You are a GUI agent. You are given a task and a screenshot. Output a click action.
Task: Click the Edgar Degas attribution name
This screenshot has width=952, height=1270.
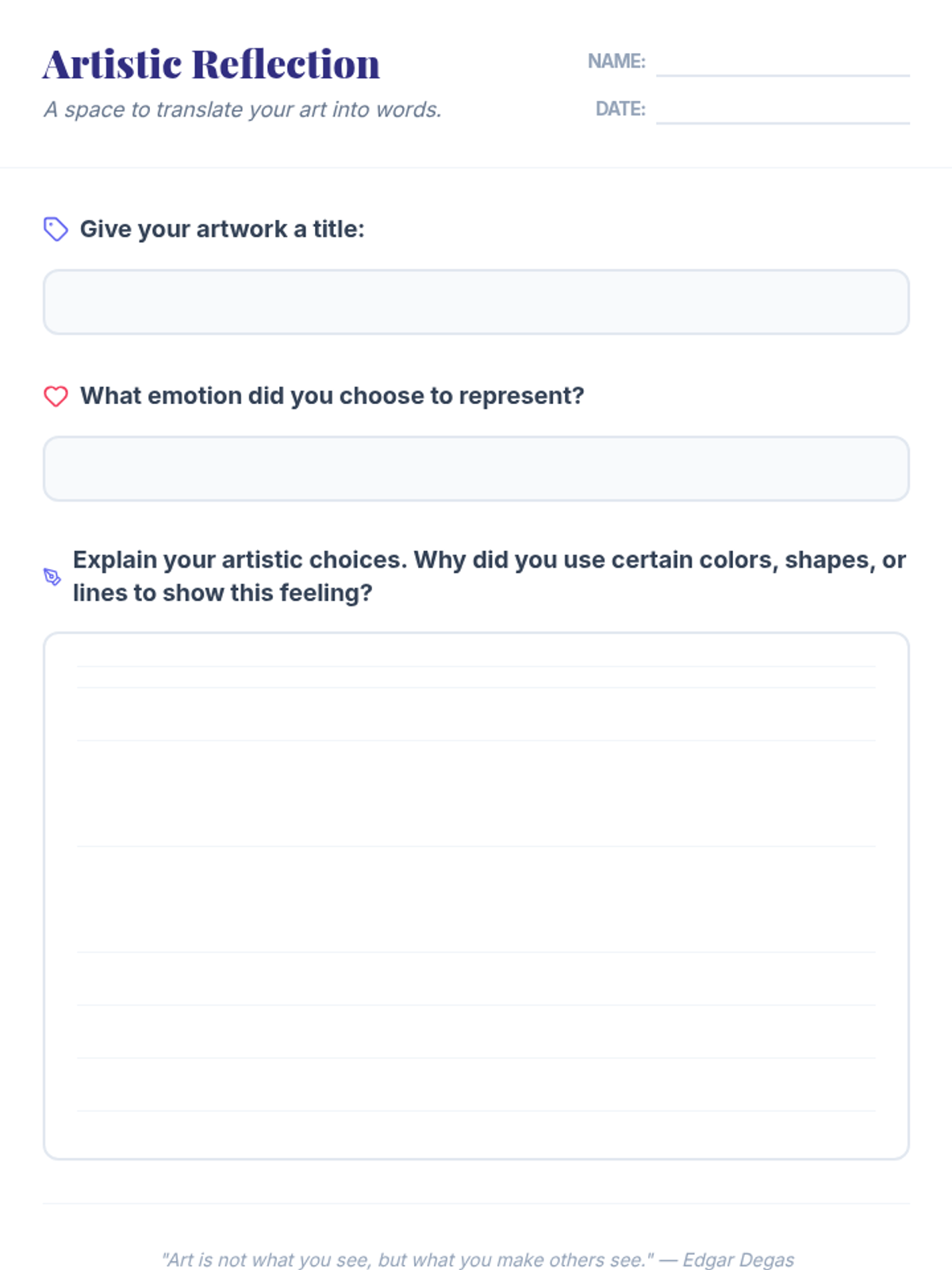pyautogui.click(x=738, y=1260)
